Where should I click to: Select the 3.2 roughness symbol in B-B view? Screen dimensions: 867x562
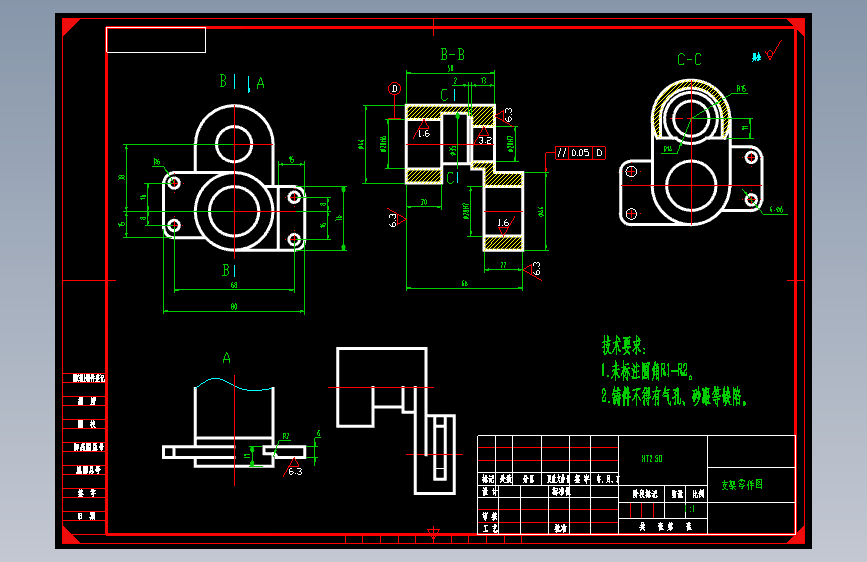484,136
